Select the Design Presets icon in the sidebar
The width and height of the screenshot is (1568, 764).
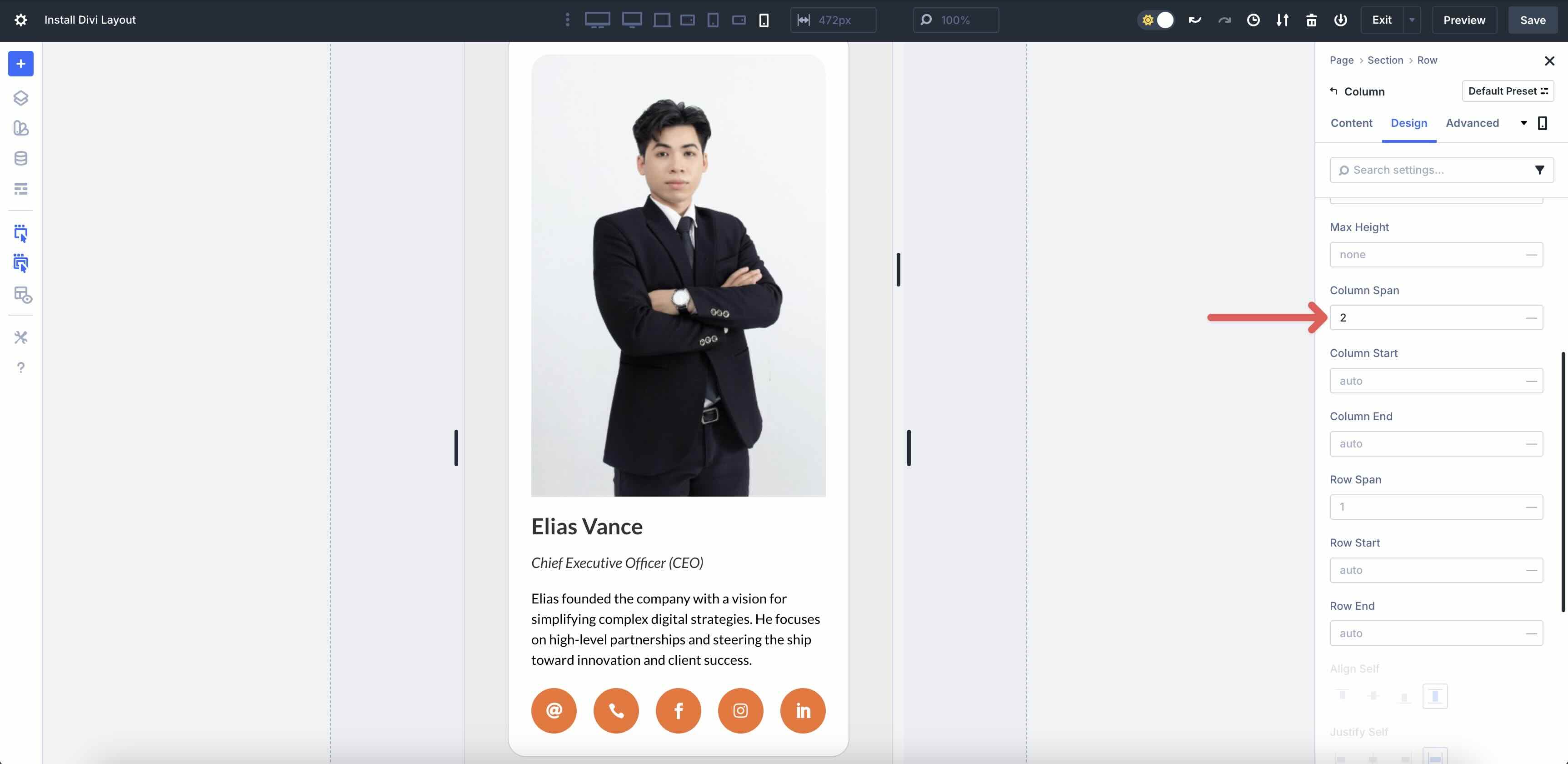pyautogui.click(x=21, y=128)
